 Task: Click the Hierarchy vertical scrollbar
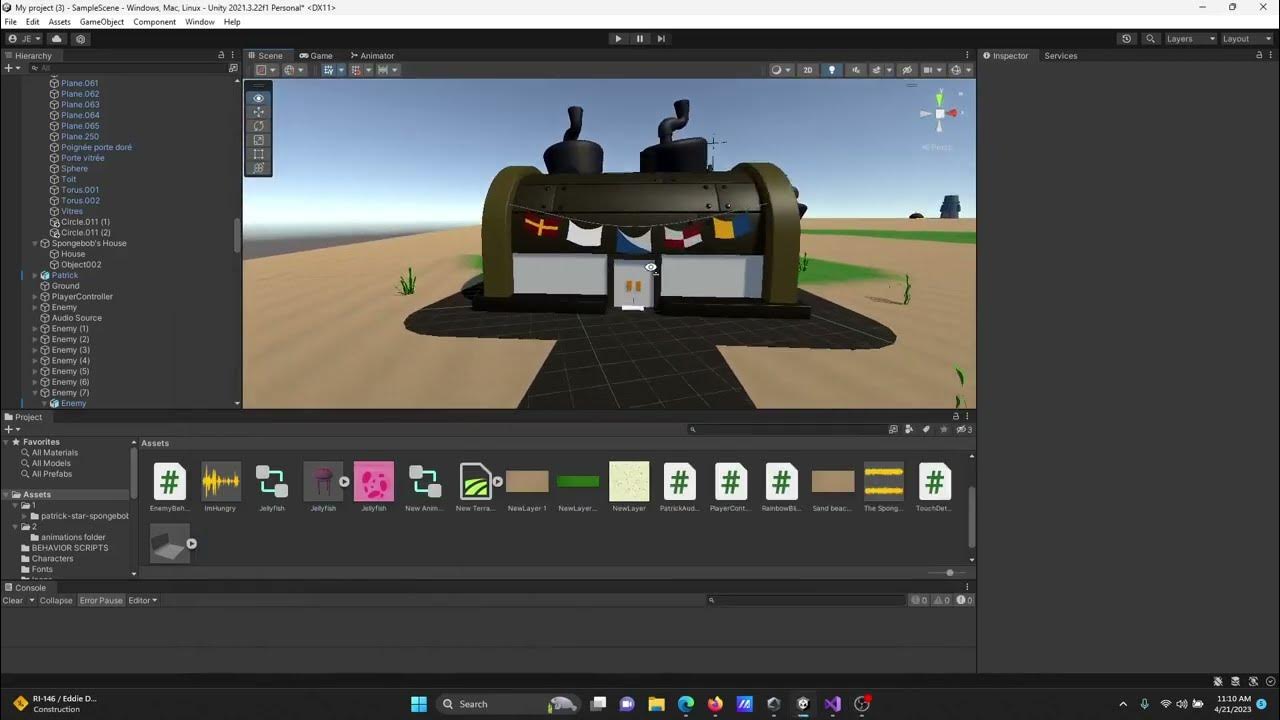click(x=237, y=235)
